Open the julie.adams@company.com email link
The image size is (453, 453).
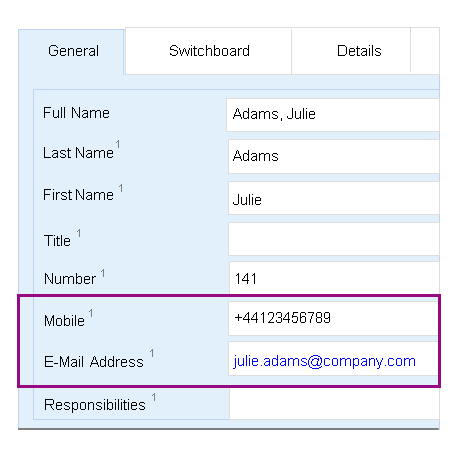click(324, 361)
